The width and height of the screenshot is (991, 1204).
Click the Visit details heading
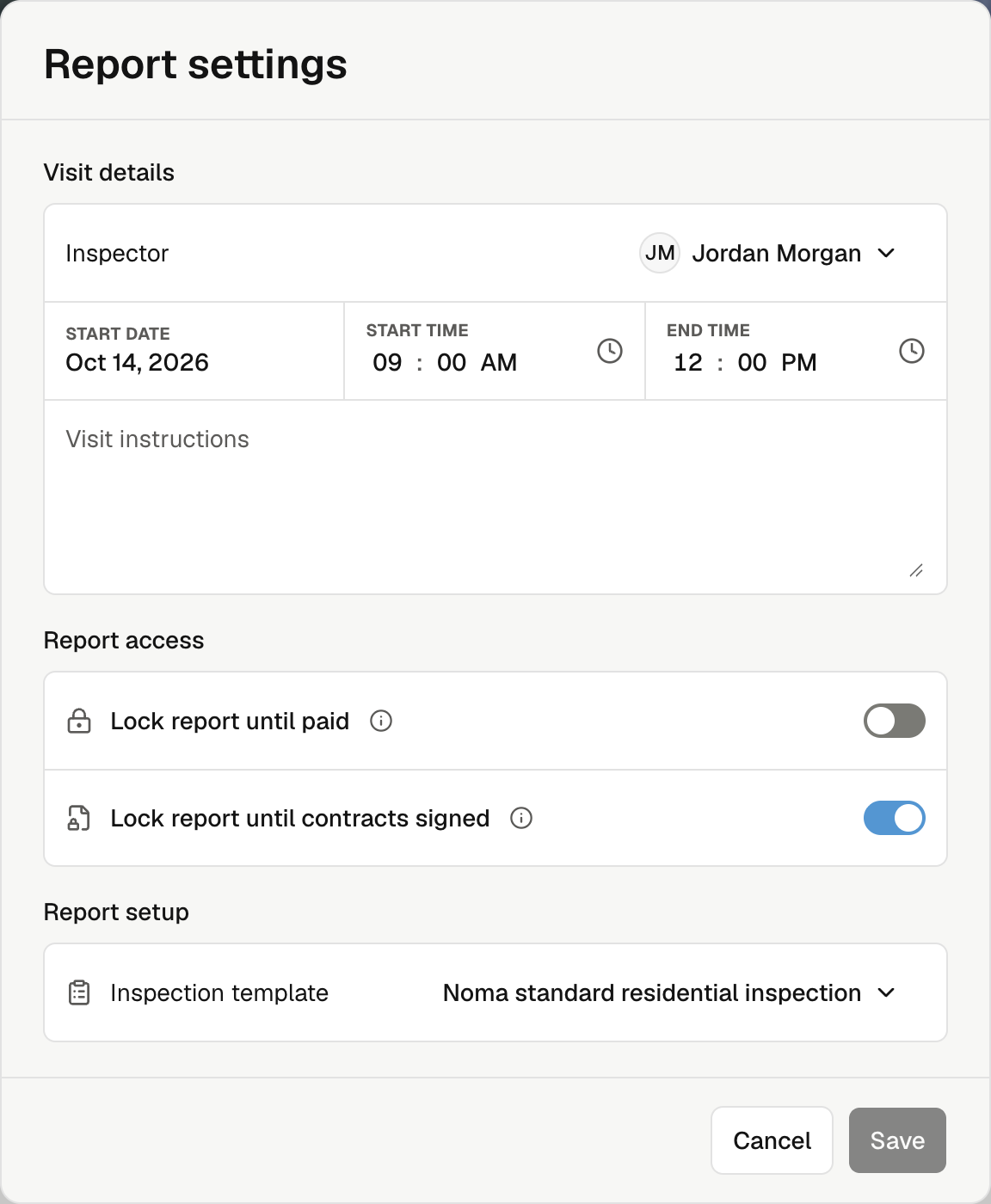109,172
